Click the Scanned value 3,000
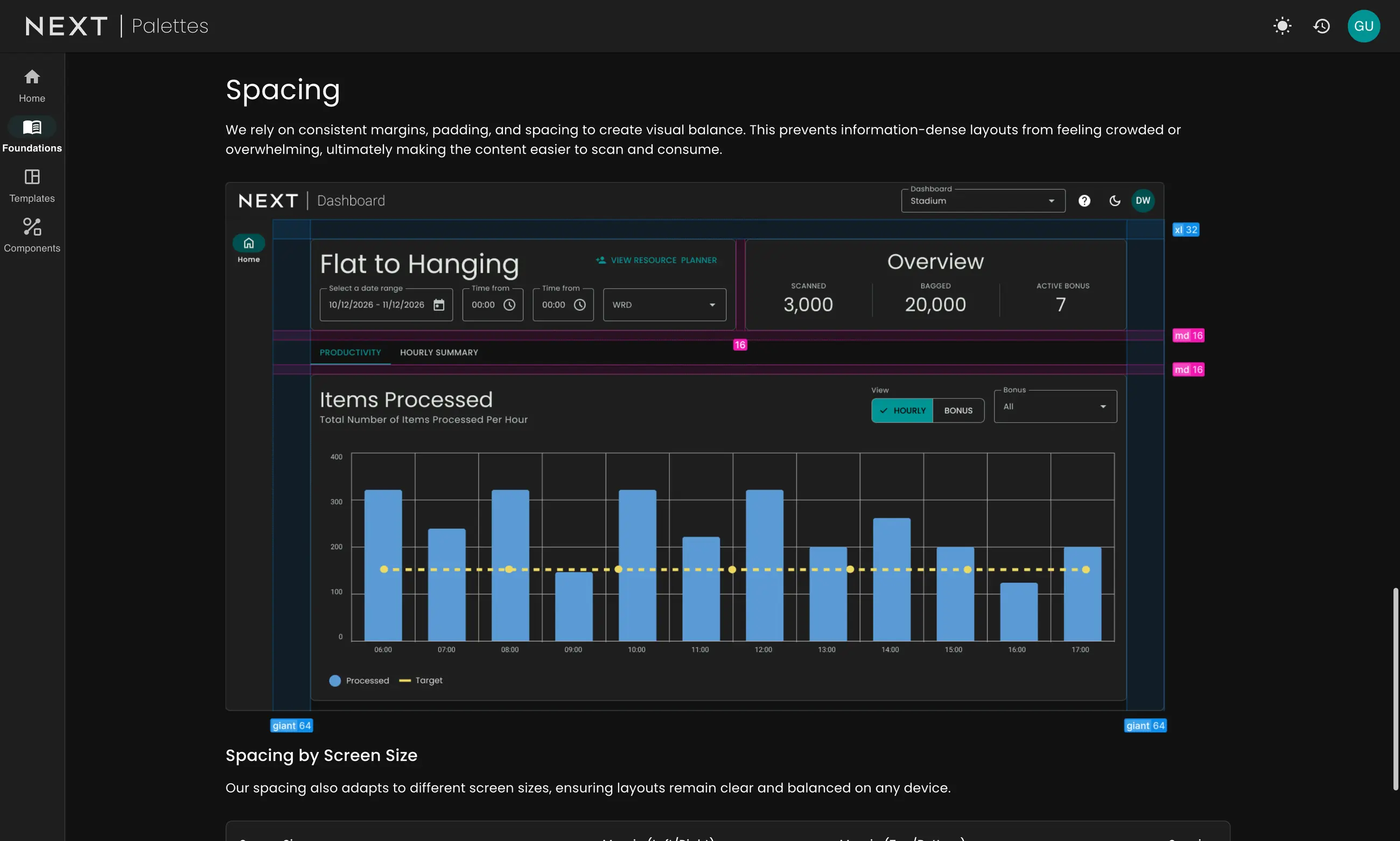Screen dimensions: 1400x841 [x=808, y=305]
